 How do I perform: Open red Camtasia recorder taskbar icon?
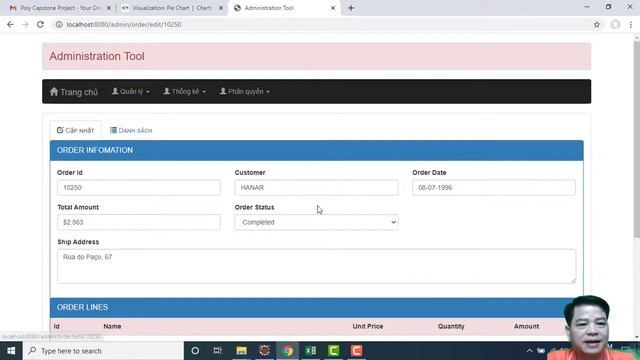click(356, 351)
